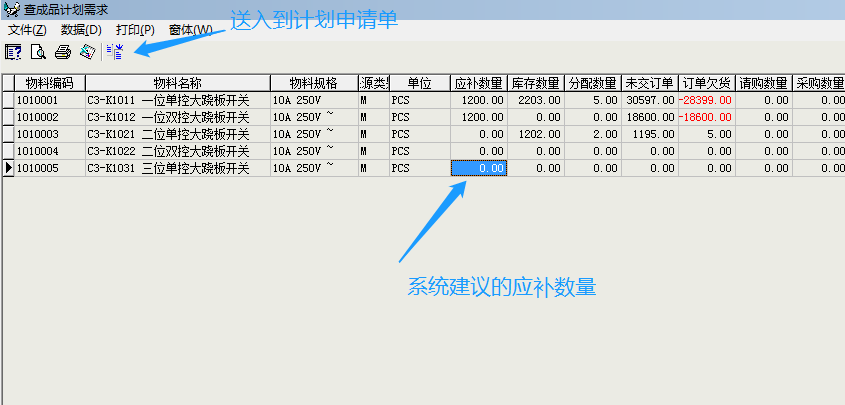Click the current-row arrow beside 1010005
Screen dimensions: 845x405
pos(9,168)
